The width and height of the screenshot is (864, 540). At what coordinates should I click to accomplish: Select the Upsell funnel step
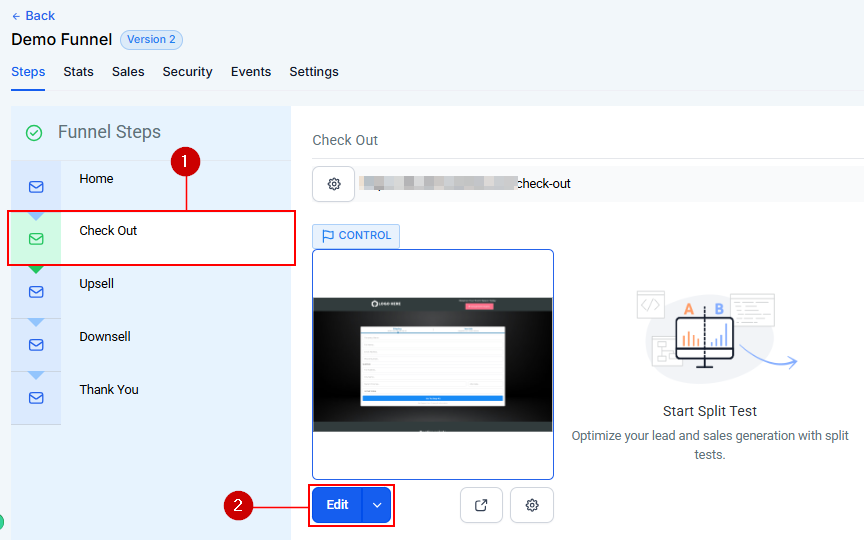coord(97,284)
